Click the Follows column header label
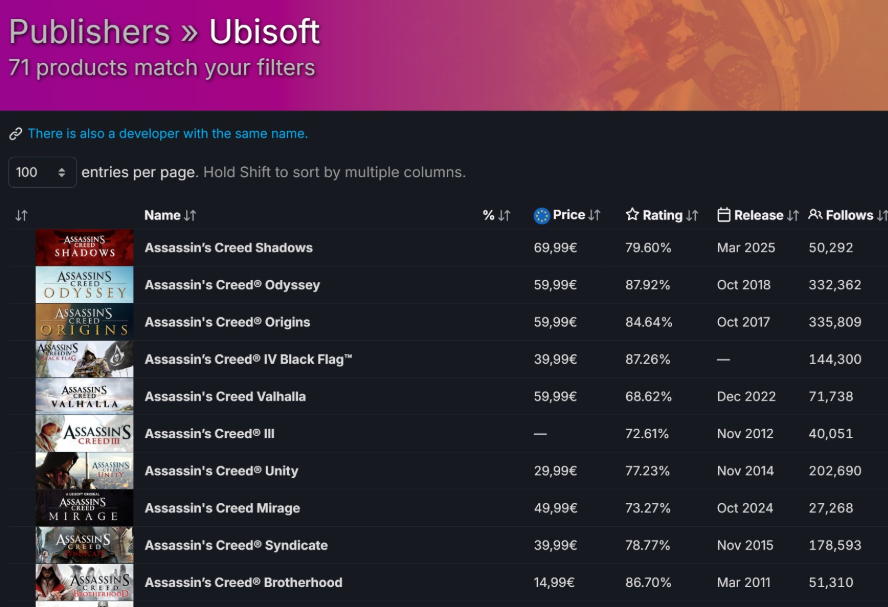Viewport: 888px width, 607px height. 849,215
